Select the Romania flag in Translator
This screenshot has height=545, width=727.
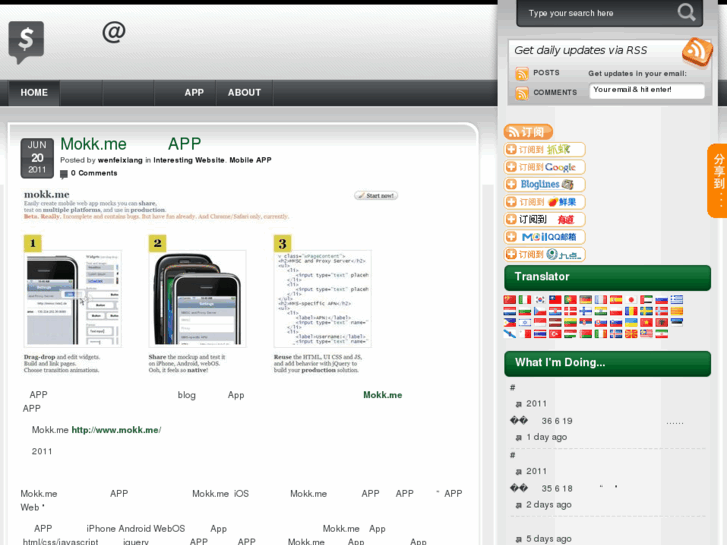(x=631, y=311)
